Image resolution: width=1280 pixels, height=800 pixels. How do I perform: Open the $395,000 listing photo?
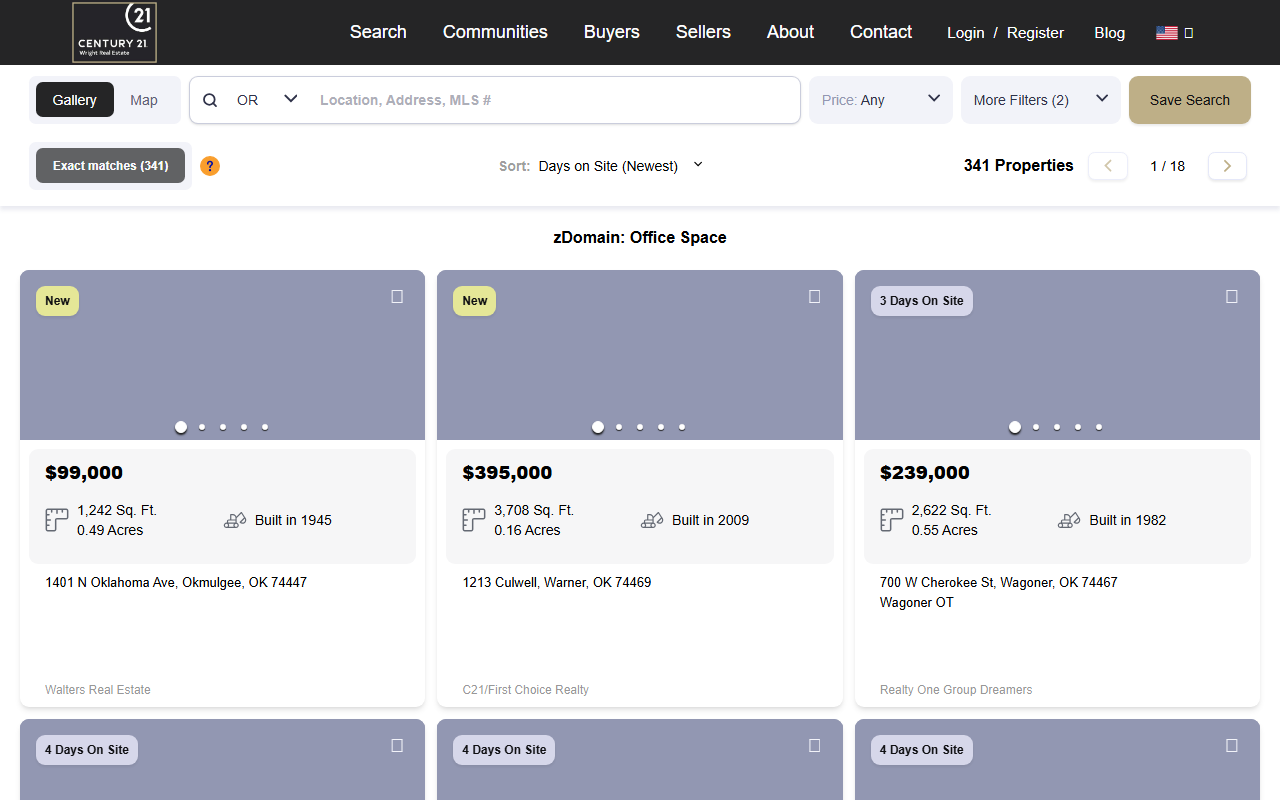(x=640, y=355)
